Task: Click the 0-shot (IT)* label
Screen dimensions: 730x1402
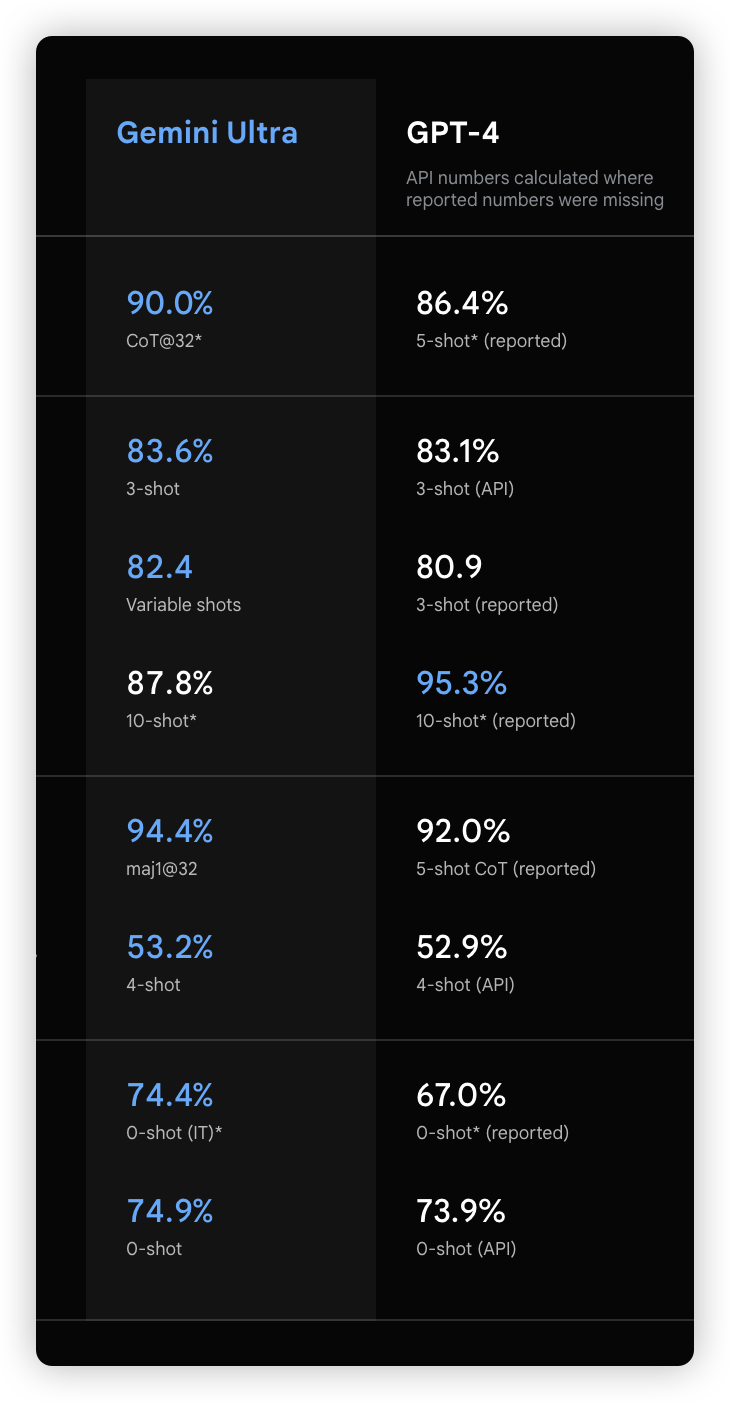Action: pos(174,1133)
